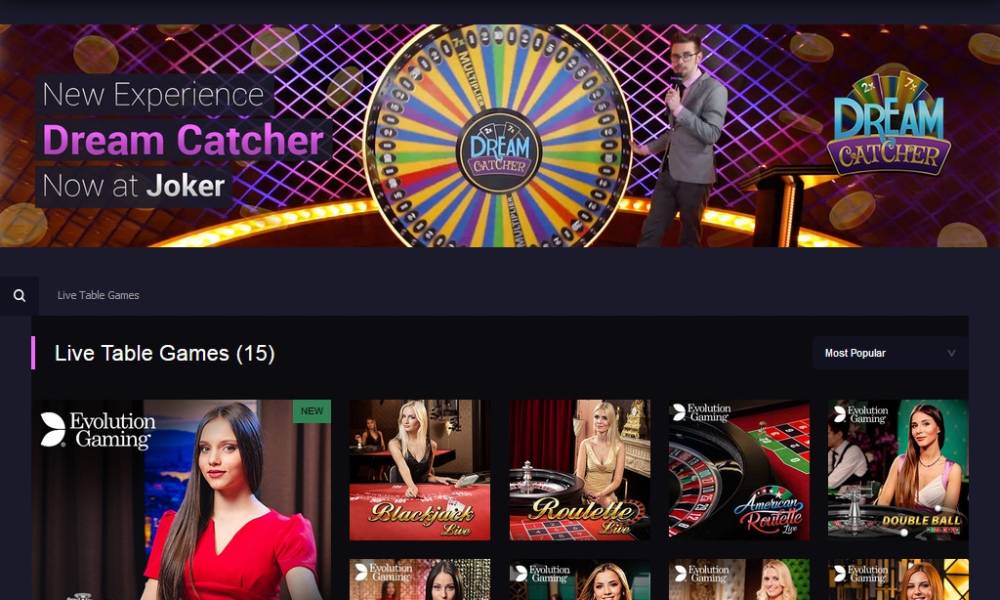Click the Evolution Gaming logo on Double Ball tile
Image resolution: width=1000 pixels, height=600 pixels.
tap(861, 414)
